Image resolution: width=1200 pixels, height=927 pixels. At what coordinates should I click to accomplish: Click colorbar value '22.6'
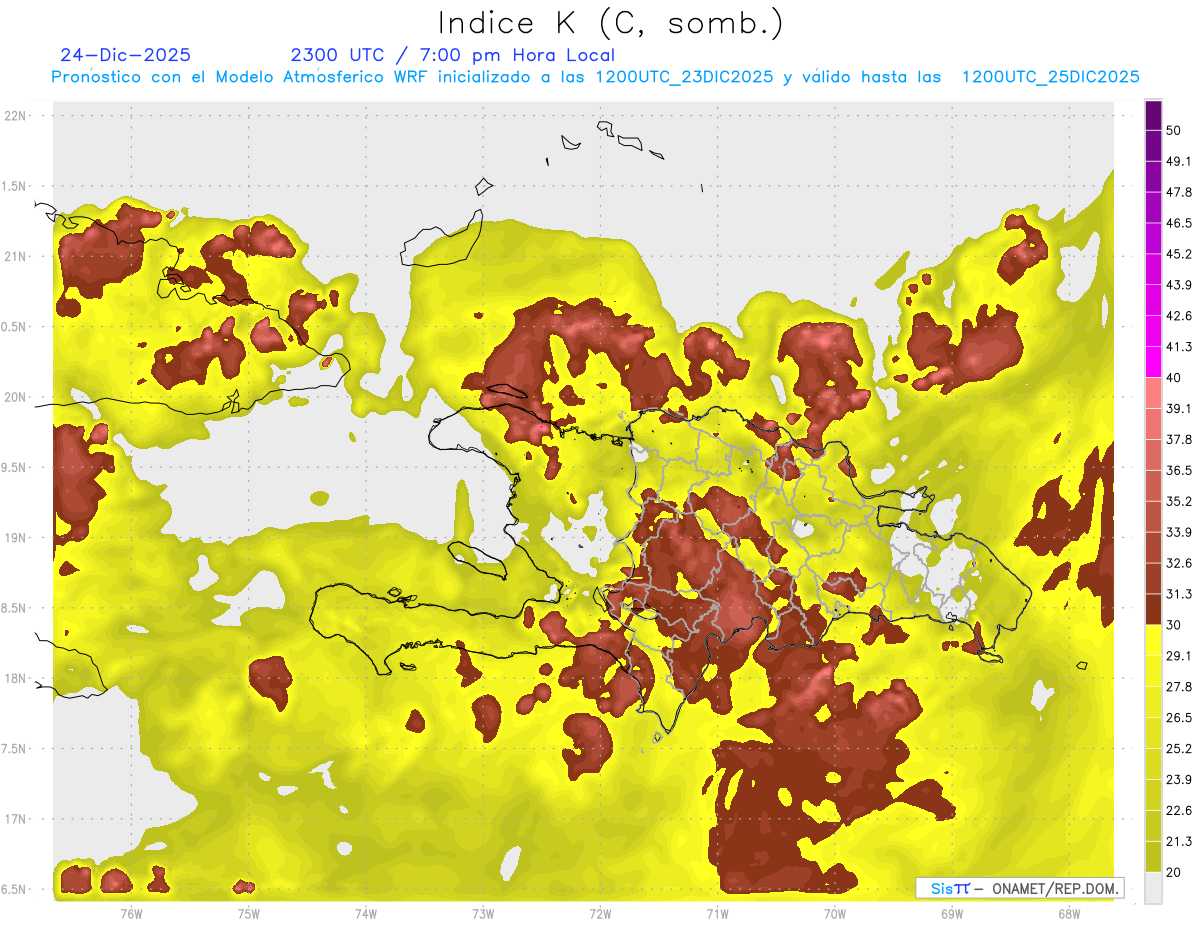pos(1178,811)
